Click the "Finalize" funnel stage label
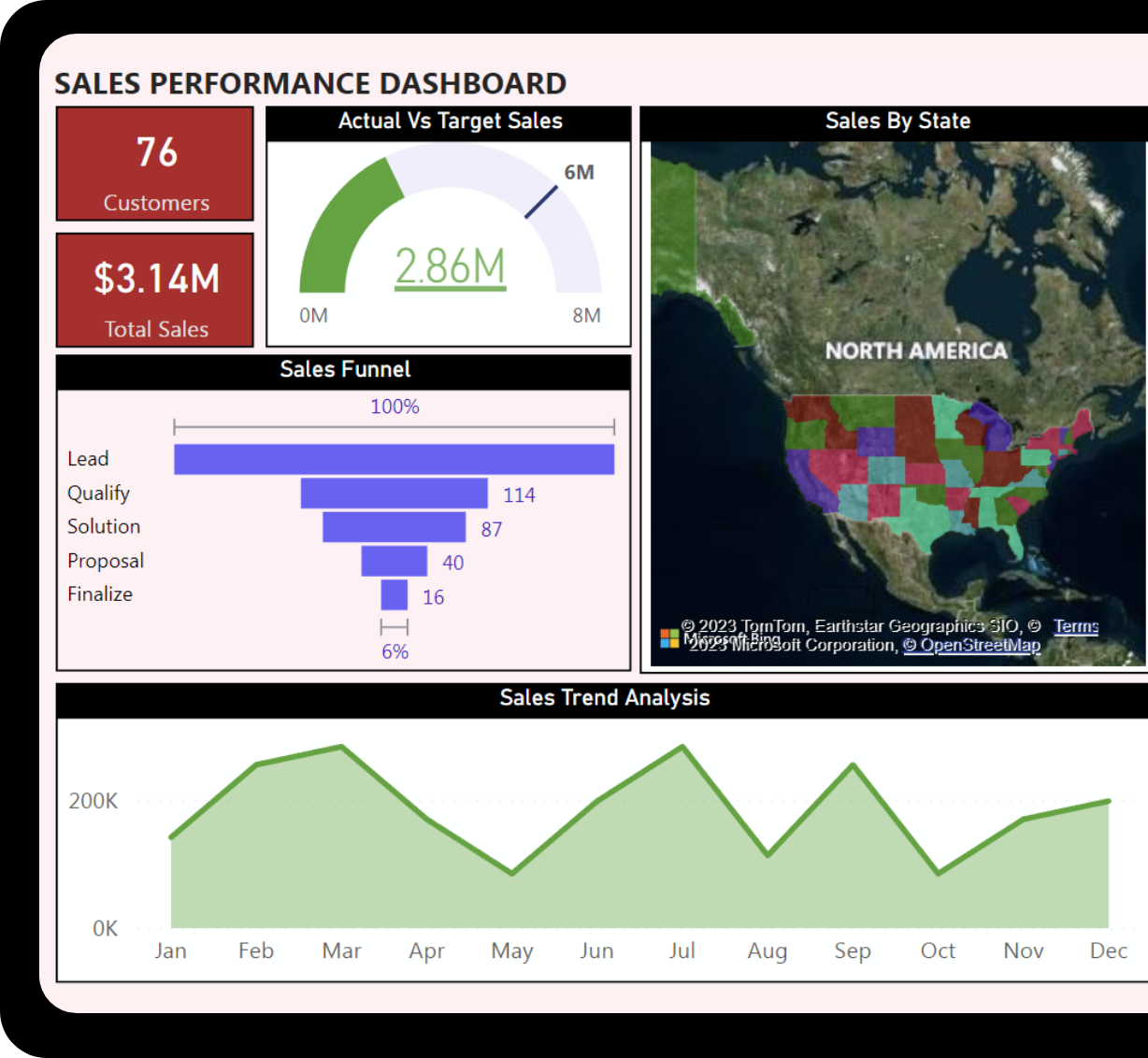The image size is (1148, 1058). pos(100,593)
